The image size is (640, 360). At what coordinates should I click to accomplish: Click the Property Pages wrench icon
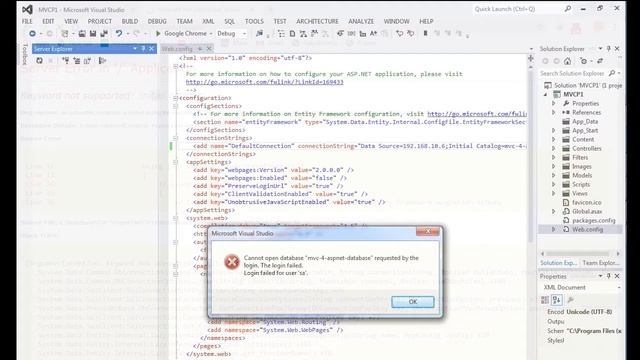(571, 300)
